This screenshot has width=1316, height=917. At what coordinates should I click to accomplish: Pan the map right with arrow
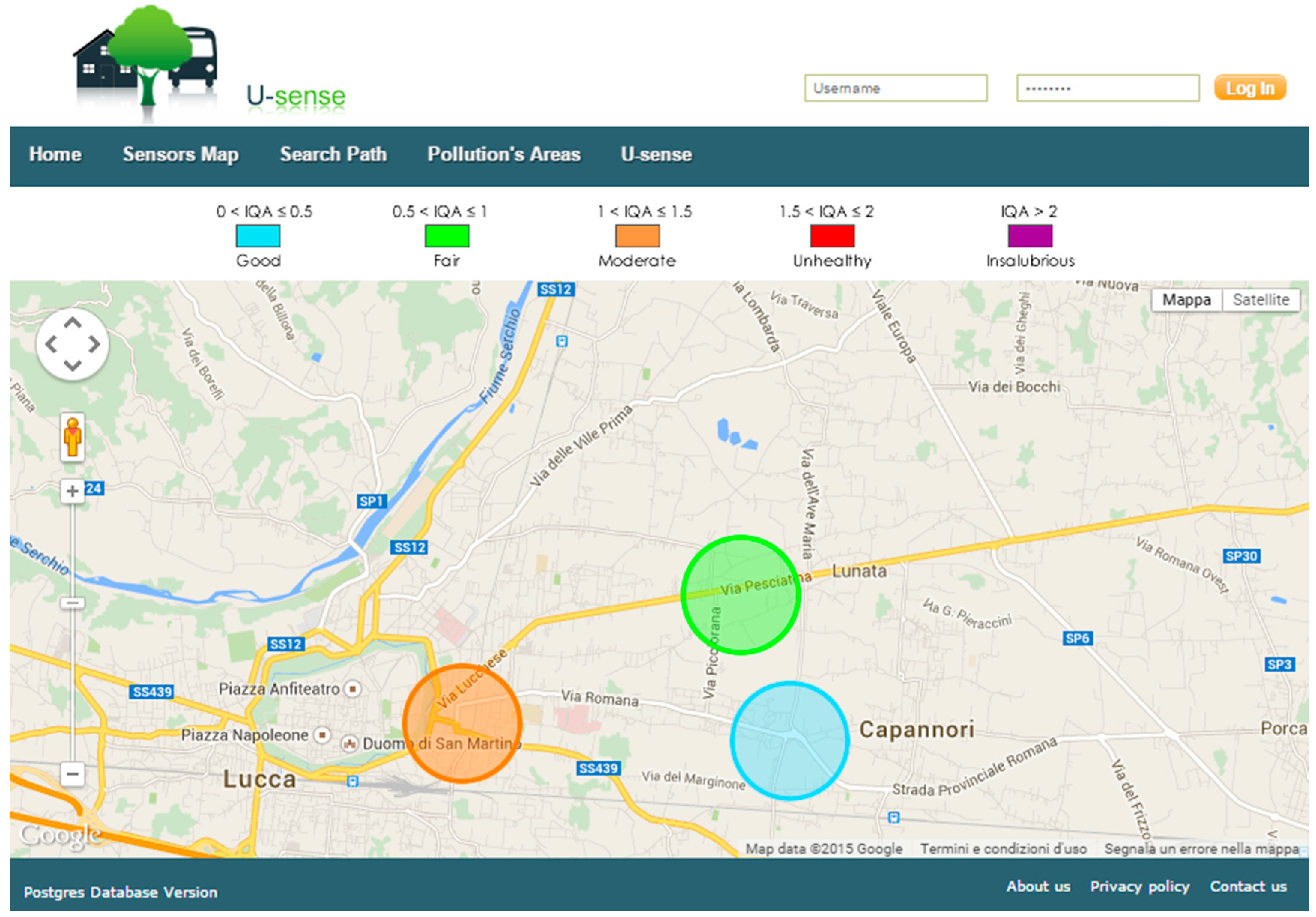(94, 345)
